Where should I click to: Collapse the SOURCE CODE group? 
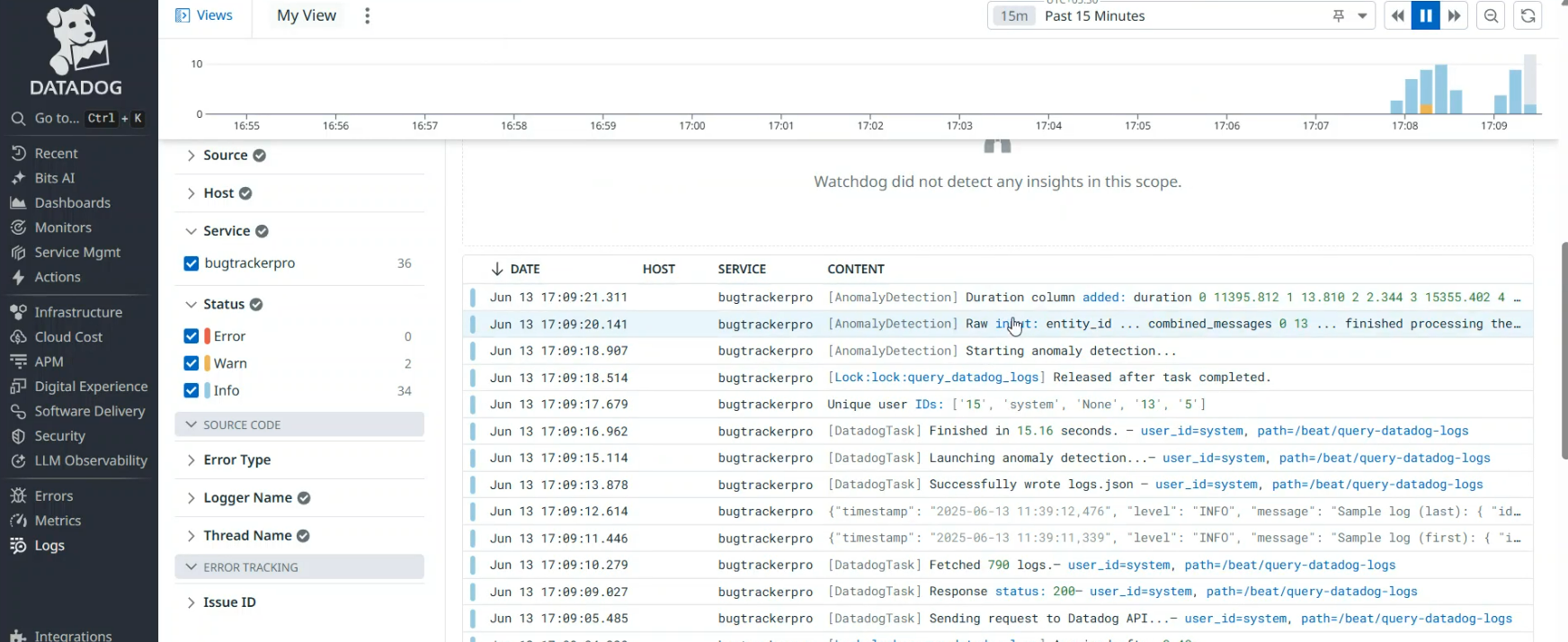click(299, 424)
